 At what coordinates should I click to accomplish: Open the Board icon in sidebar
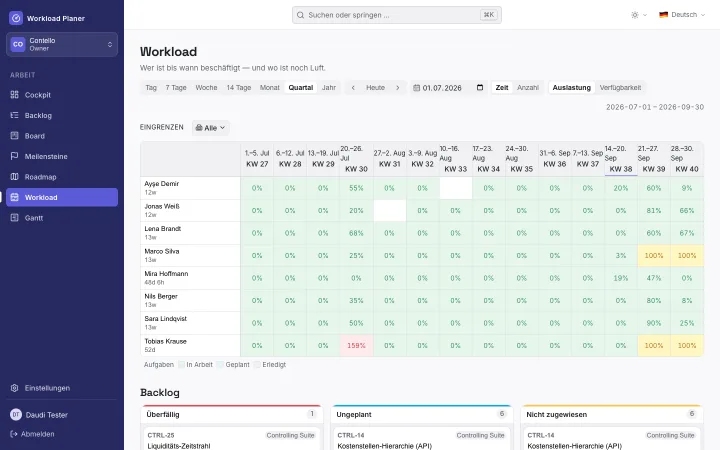(15, 136)
